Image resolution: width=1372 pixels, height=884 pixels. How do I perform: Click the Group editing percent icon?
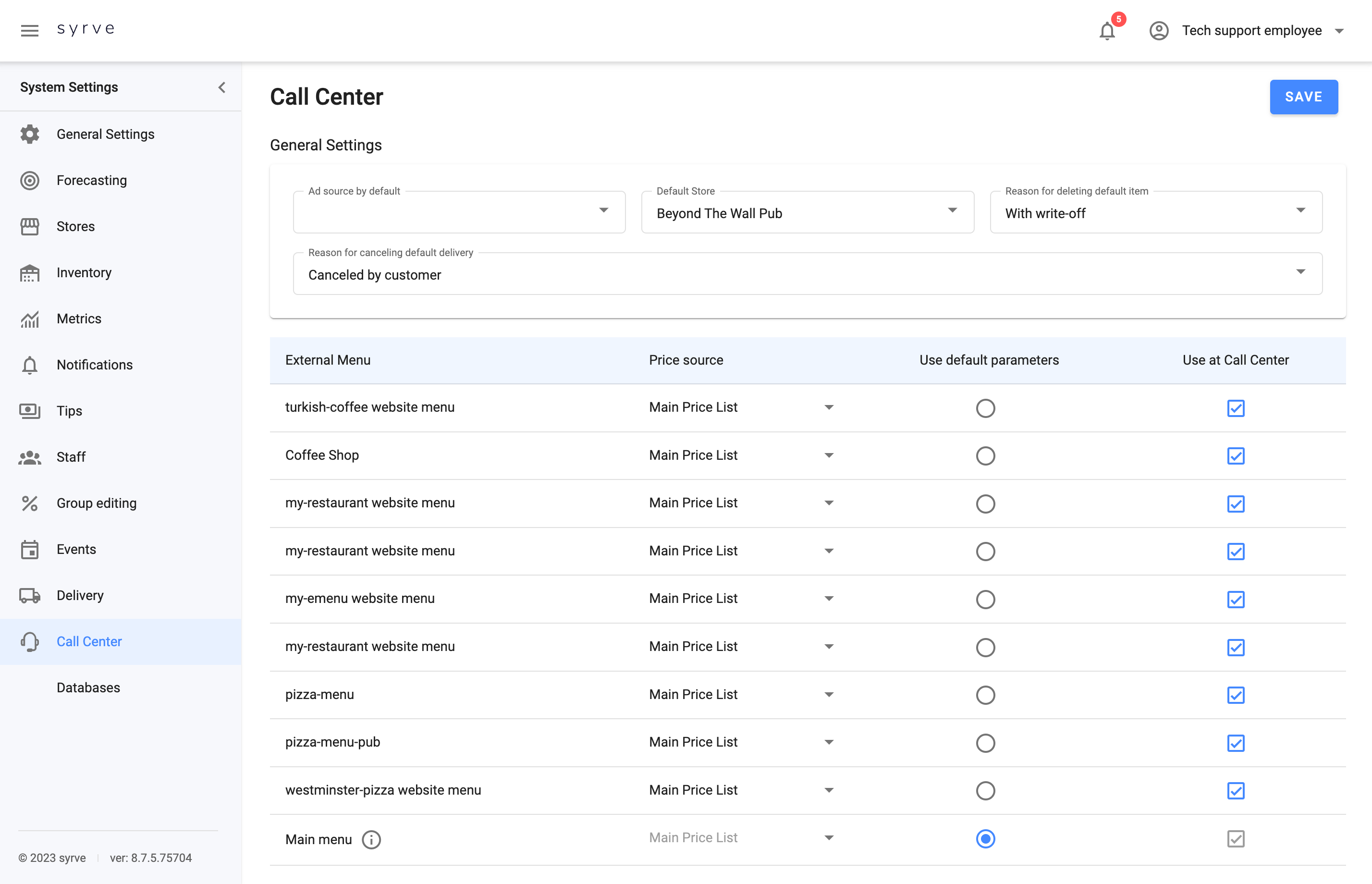point(29,503)
